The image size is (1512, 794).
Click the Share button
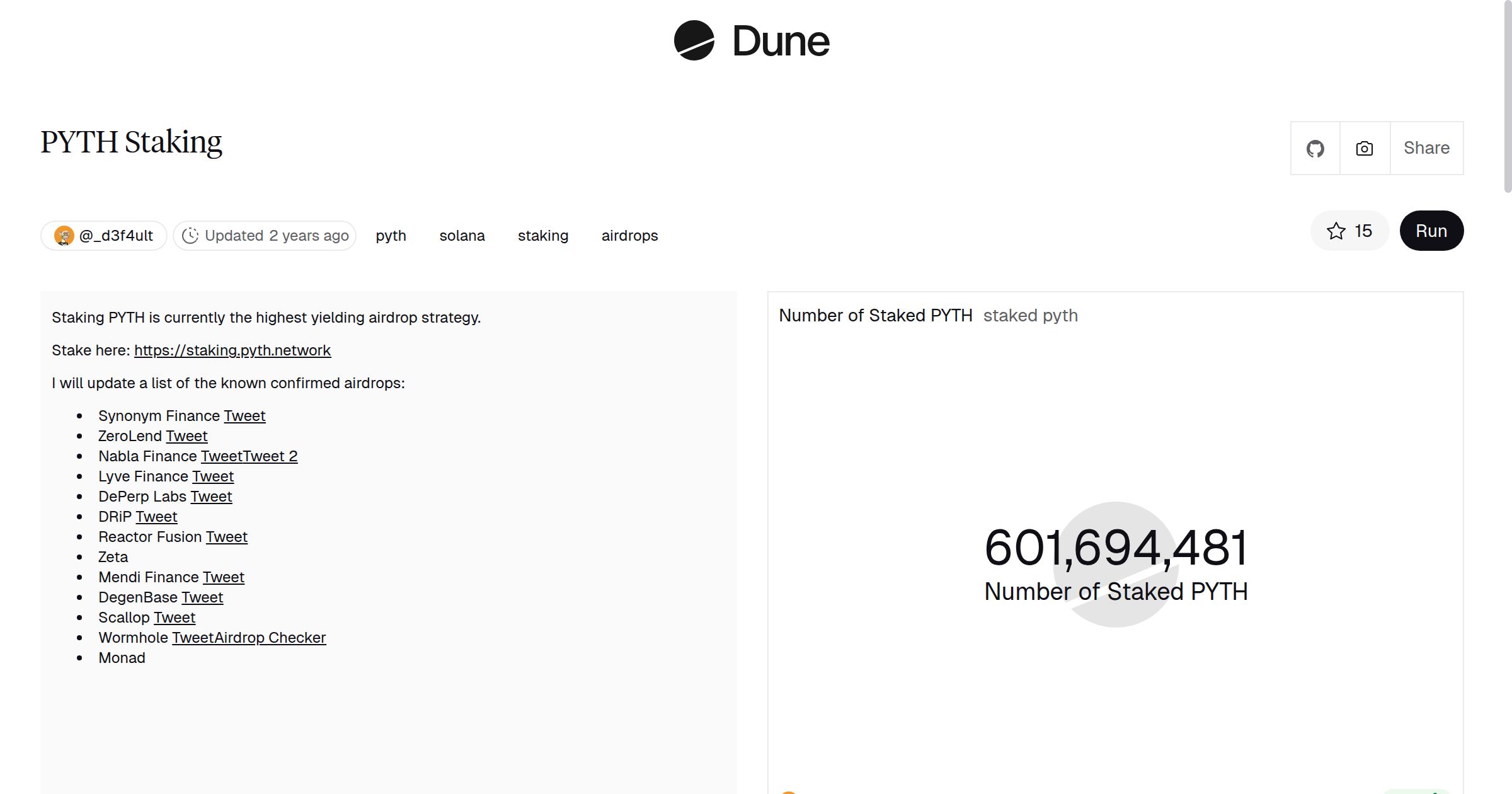tap(1426, 148)
